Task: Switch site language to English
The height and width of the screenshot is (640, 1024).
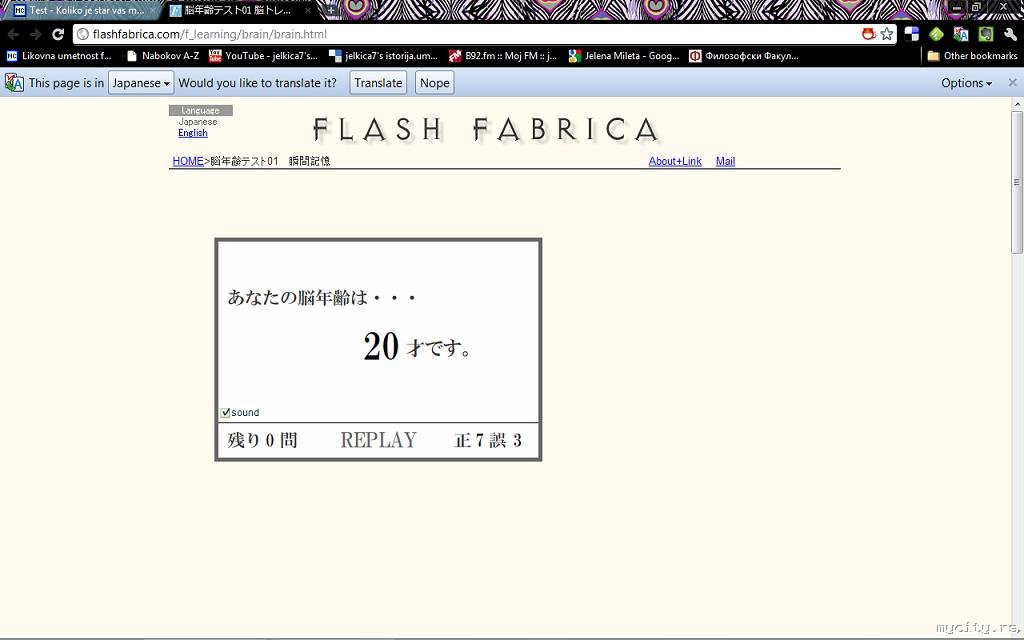Action: point(193,133)
